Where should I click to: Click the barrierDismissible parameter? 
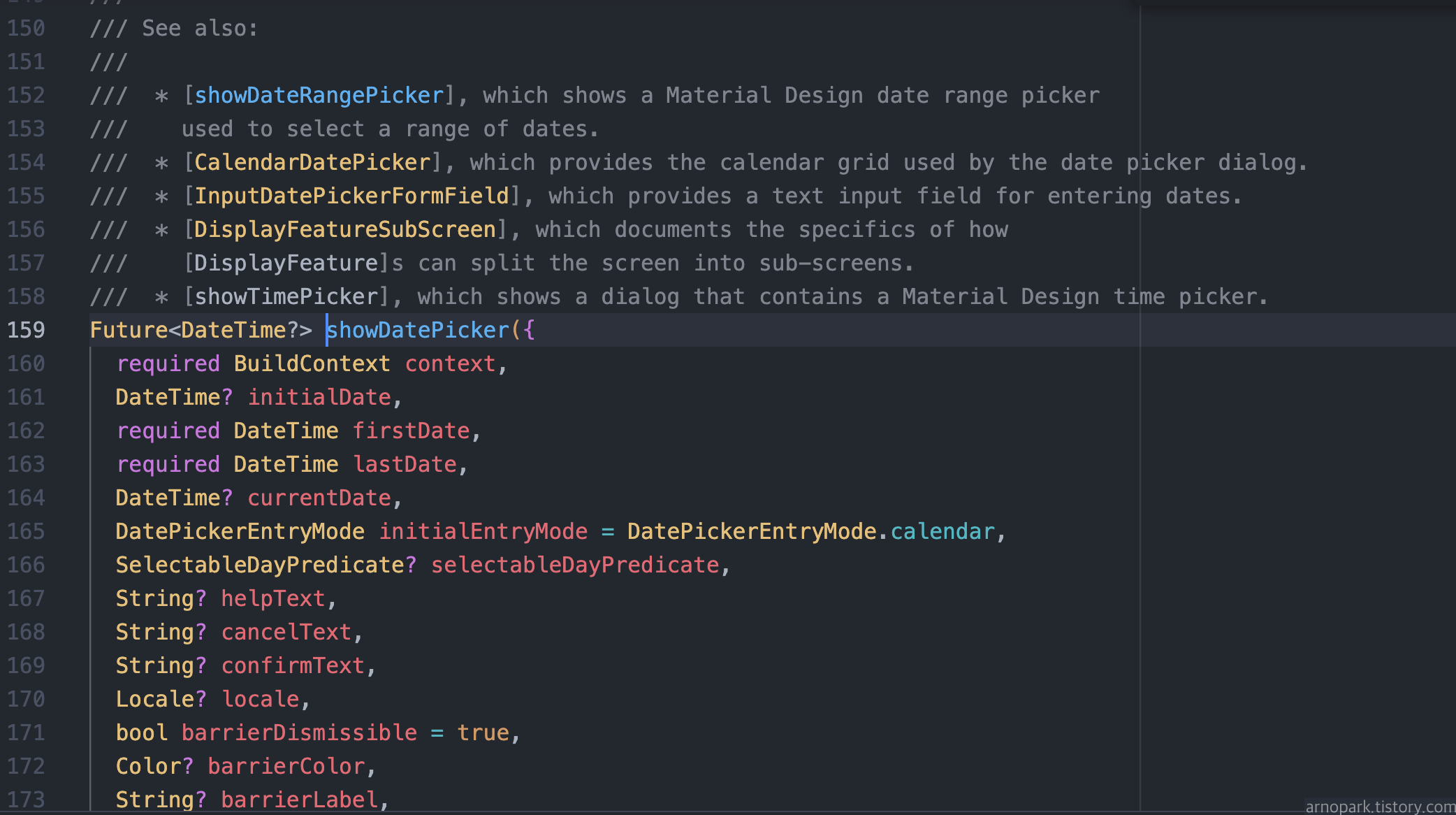tap(299, 733)
